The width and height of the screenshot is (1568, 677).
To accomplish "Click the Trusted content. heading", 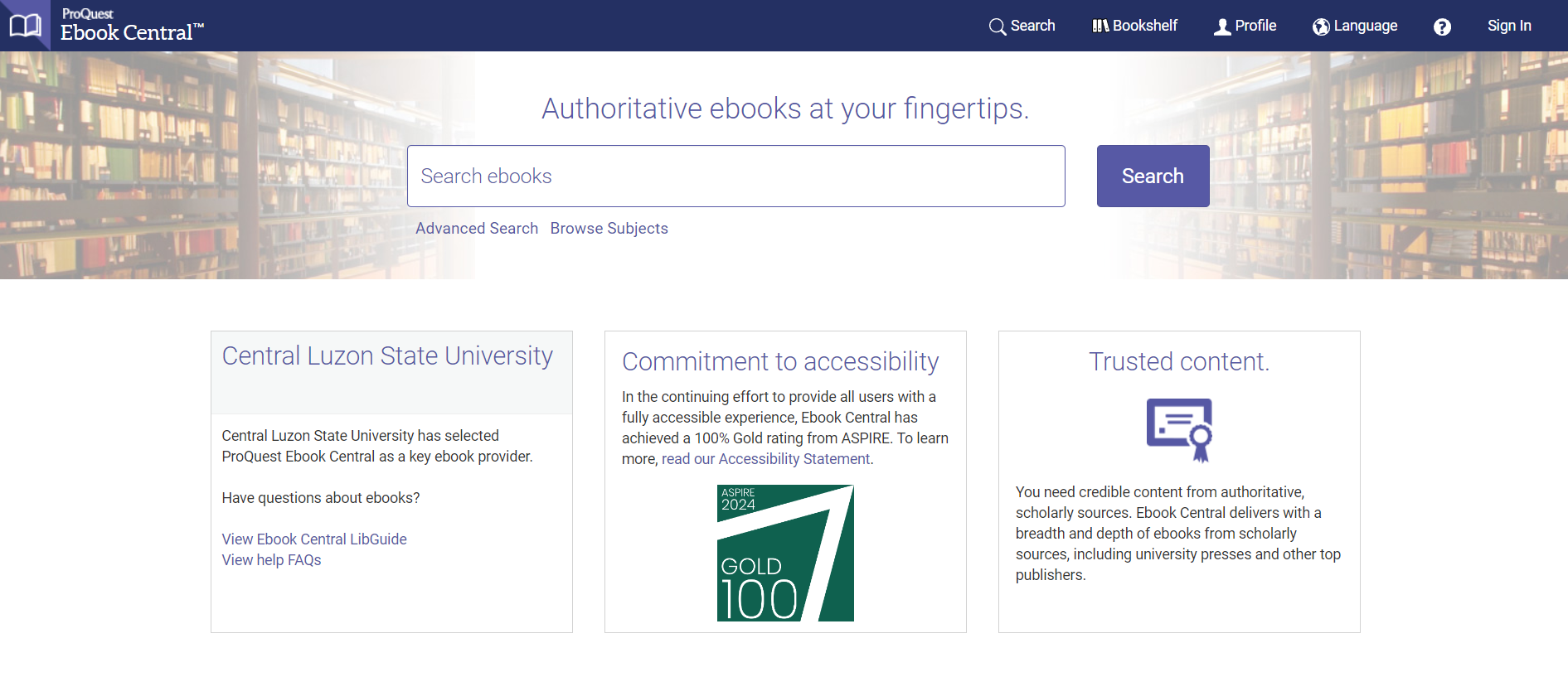I will click(1179, 361).
